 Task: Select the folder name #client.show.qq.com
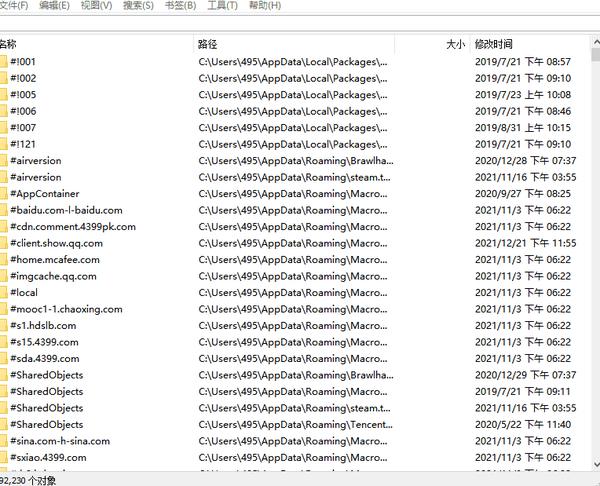pos(57,243)
